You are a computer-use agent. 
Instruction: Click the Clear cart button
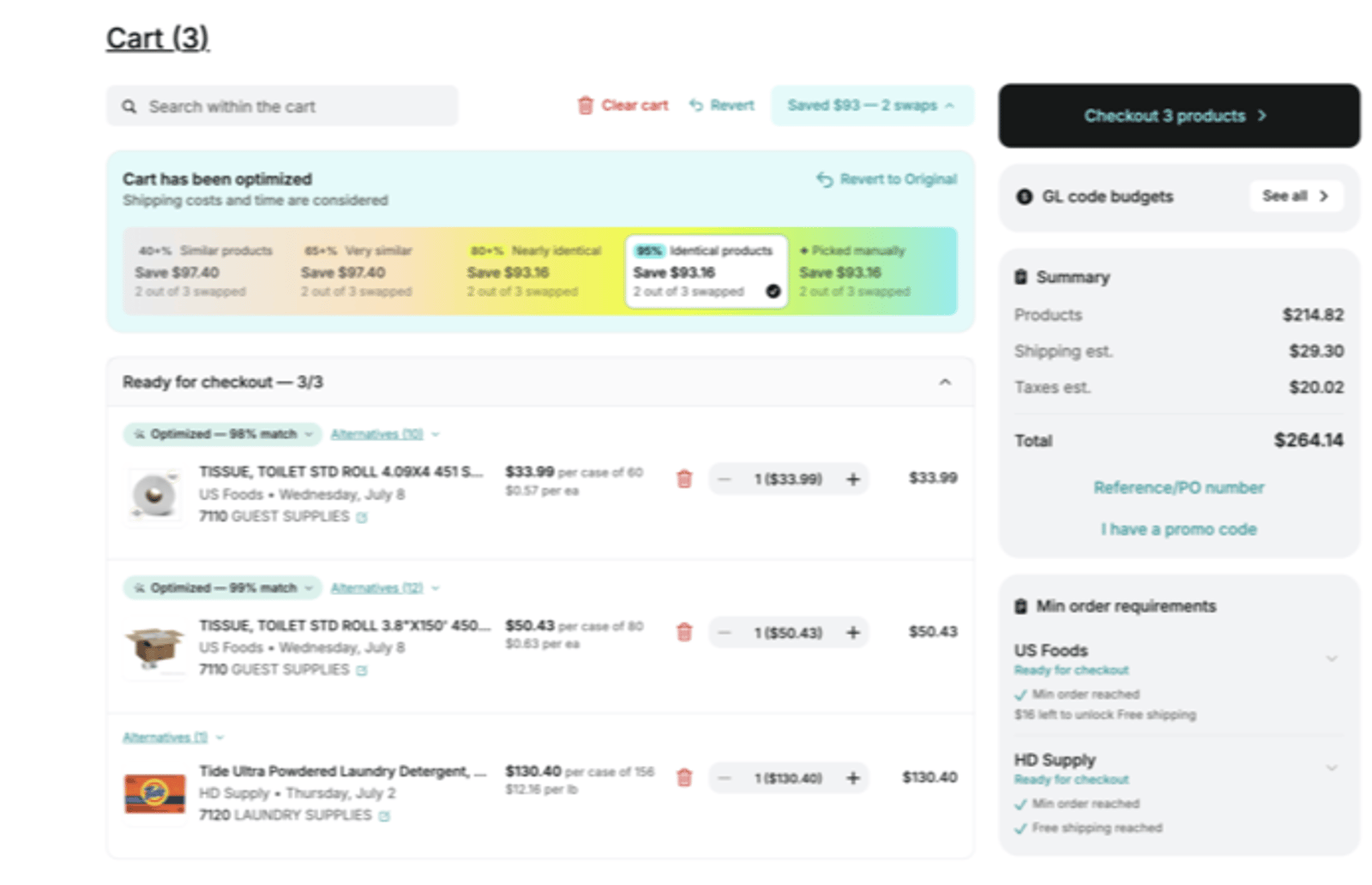point(623,105)
